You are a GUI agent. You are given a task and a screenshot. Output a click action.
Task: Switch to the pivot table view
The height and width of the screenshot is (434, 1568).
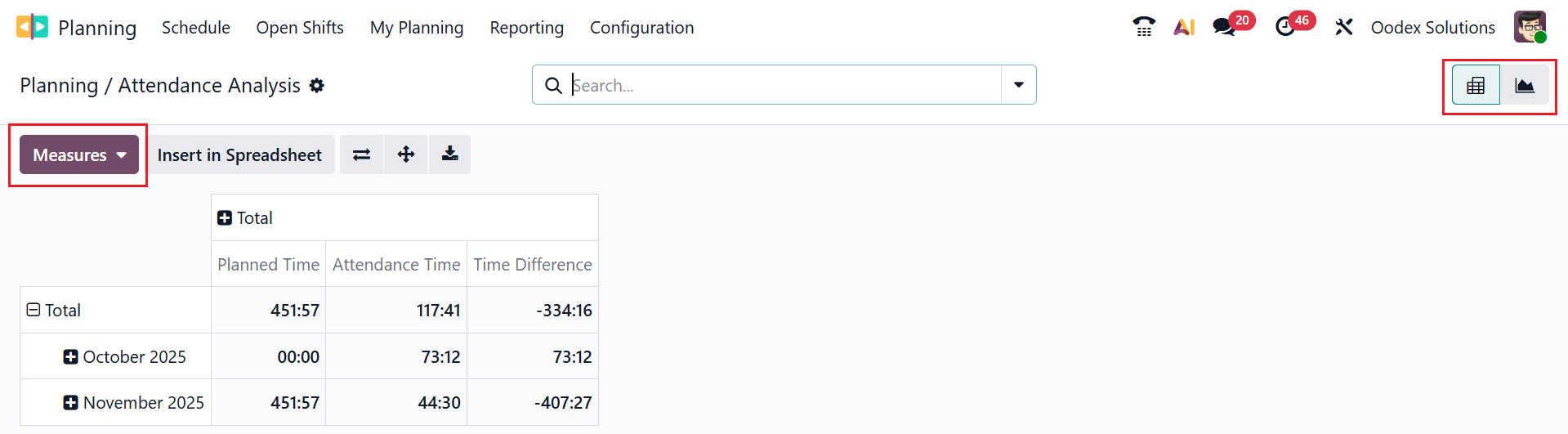1476,85
